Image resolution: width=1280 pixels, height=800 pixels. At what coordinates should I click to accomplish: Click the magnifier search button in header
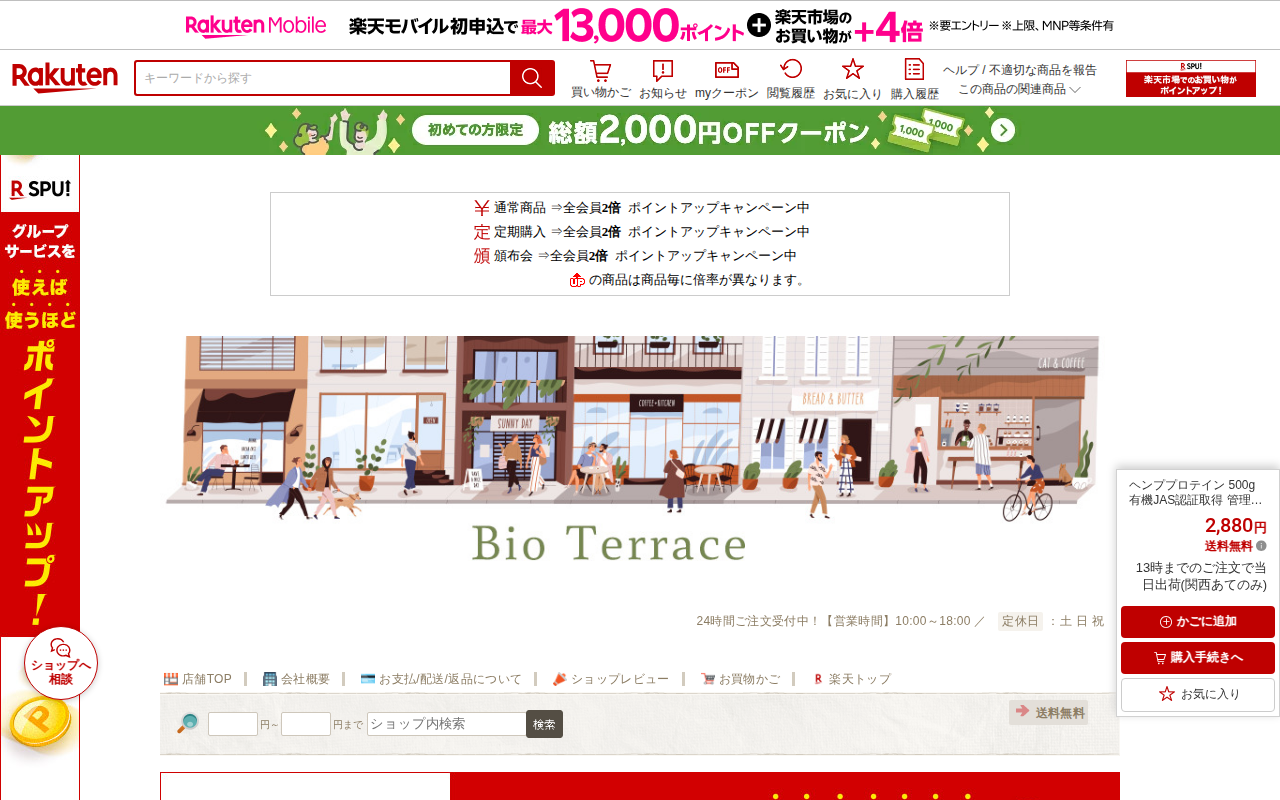pyautogui.click(x=532, y=78)
